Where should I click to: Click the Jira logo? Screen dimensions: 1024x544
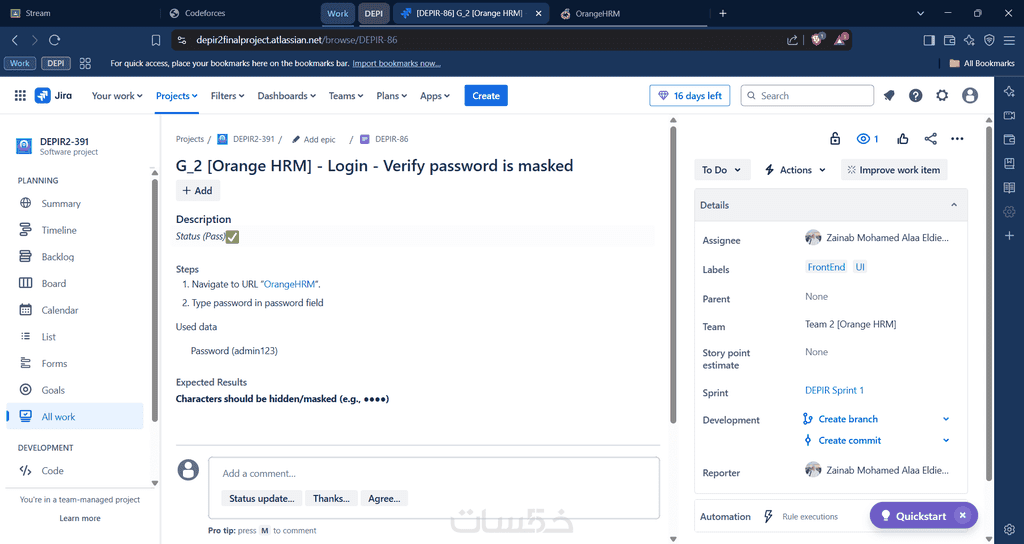pos(54,95)
